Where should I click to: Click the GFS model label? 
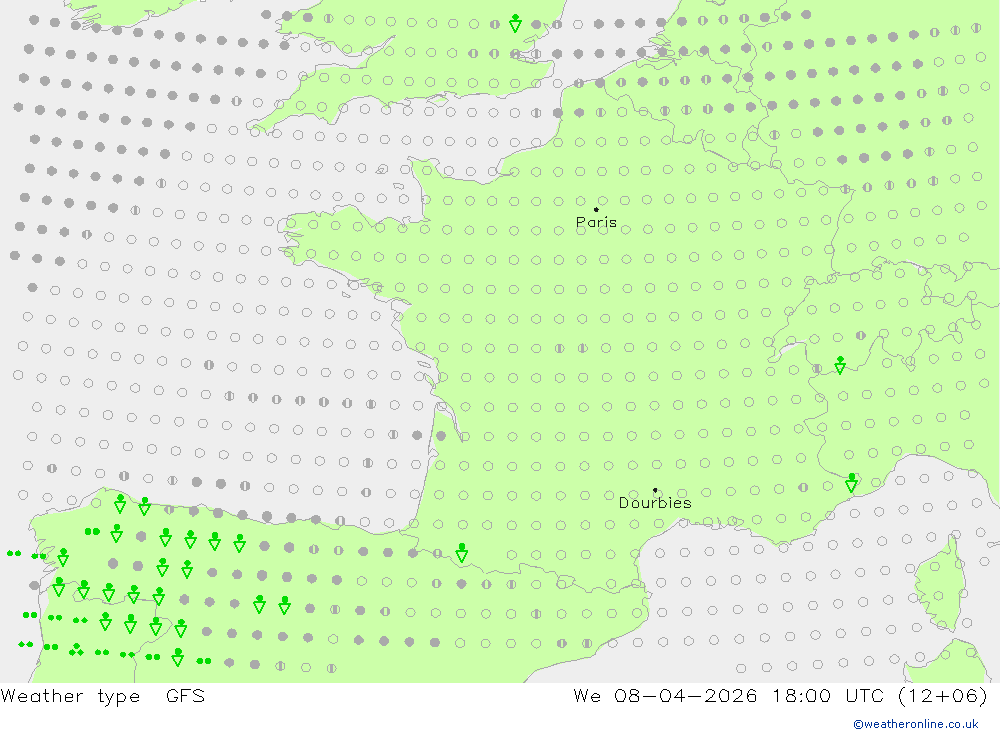(186, 695)
